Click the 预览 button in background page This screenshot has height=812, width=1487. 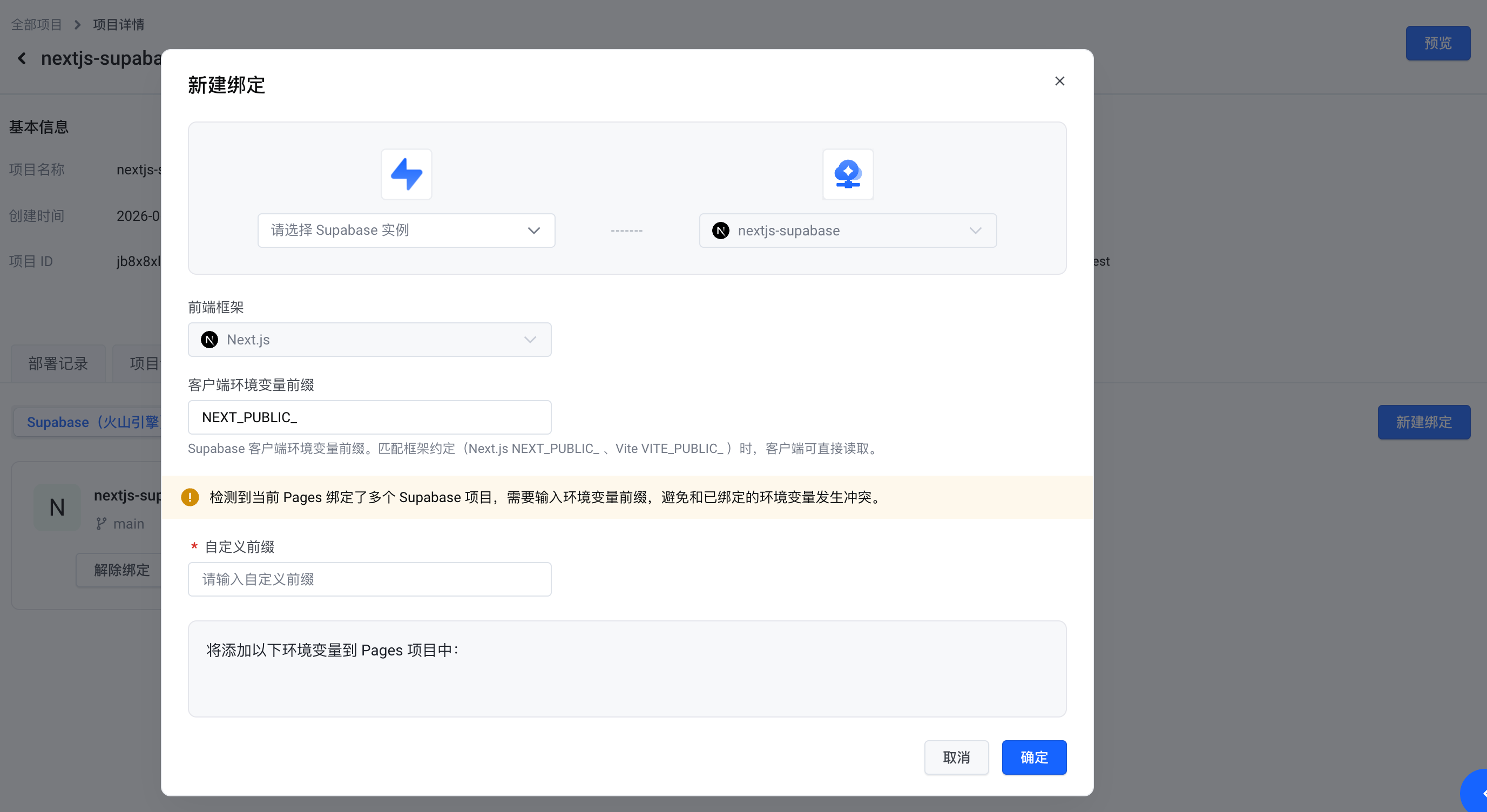tap(1437, 43)
